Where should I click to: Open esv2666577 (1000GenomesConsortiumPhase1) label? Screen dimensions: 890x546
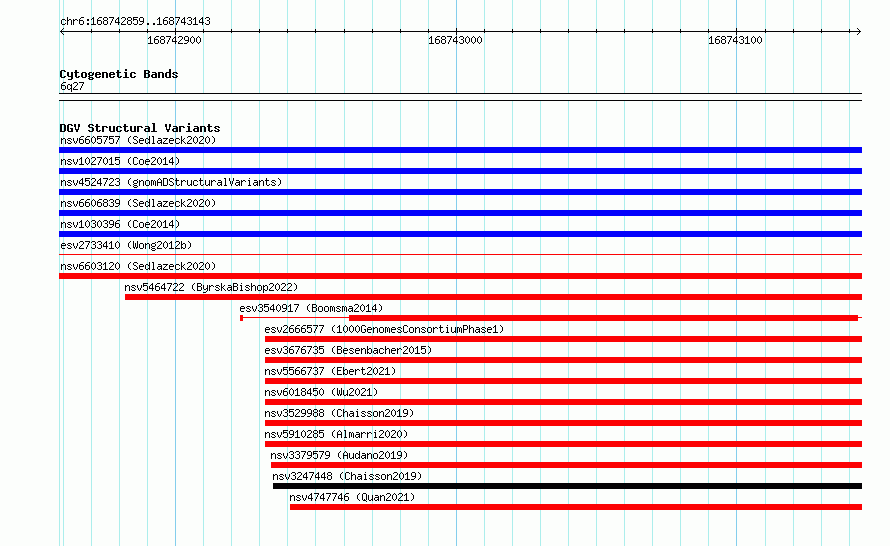(384, 329)
